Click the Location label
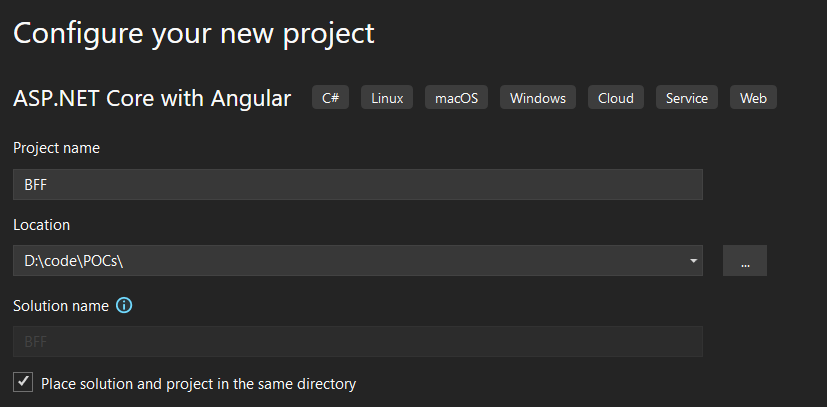The height and width of the screenshot is (407, 827). (x=42, y=225)
